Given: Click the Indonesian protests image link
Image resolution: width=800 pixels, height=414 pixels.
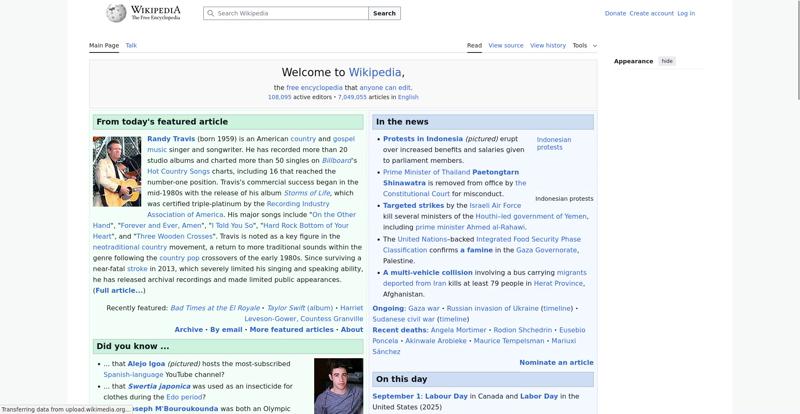Looking at the screenshot, I should (554, 143).
